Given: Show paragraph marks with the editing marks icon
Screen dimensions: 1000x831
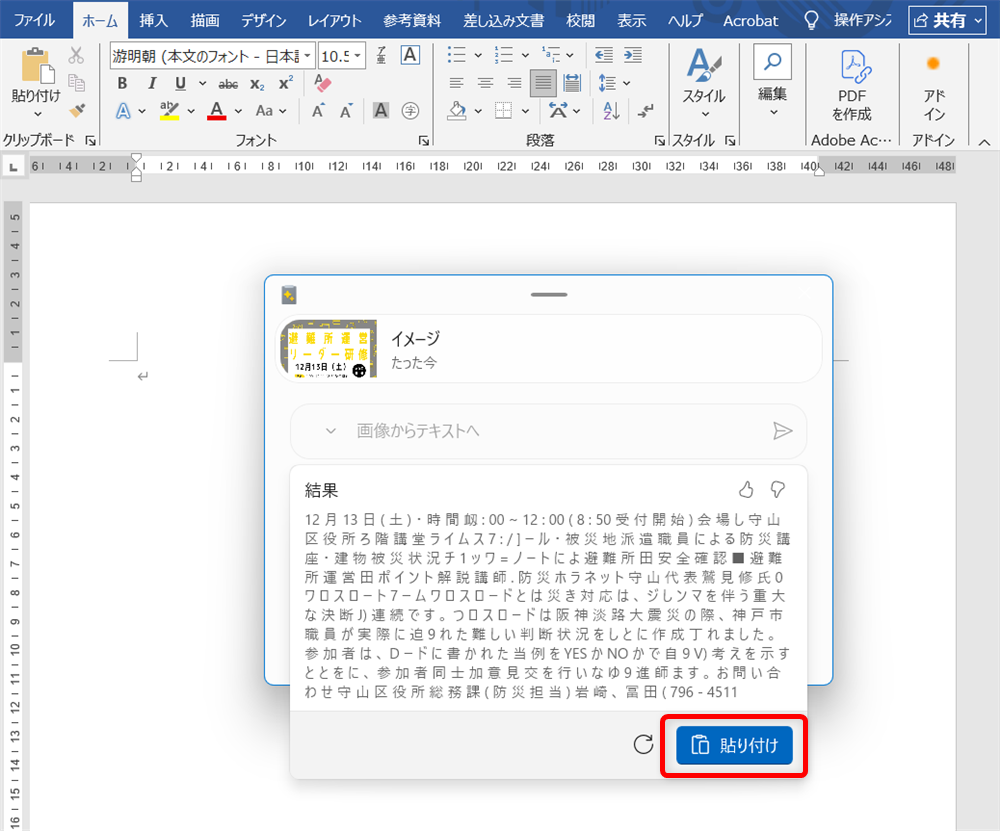Looking at the screenshot, I should point(644,112).
